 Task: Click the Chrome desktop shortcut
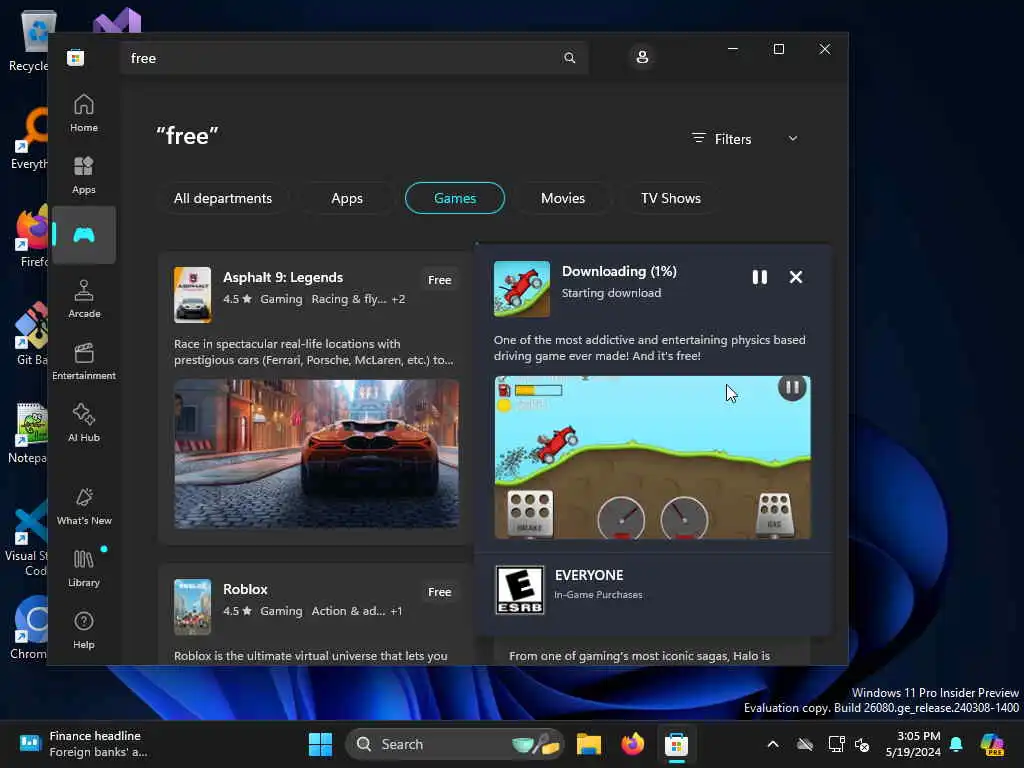(29, 628)
